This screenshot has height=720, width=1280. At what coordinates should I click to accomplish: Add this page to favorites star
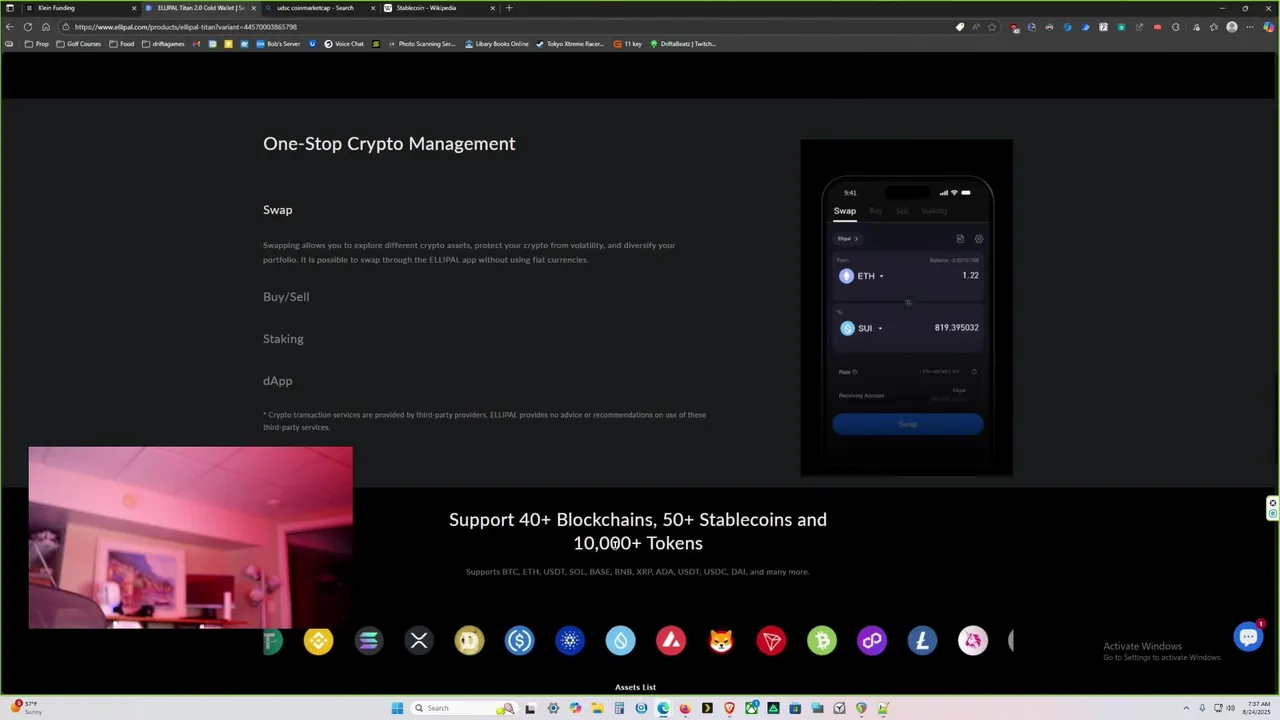tap(992, 27)
